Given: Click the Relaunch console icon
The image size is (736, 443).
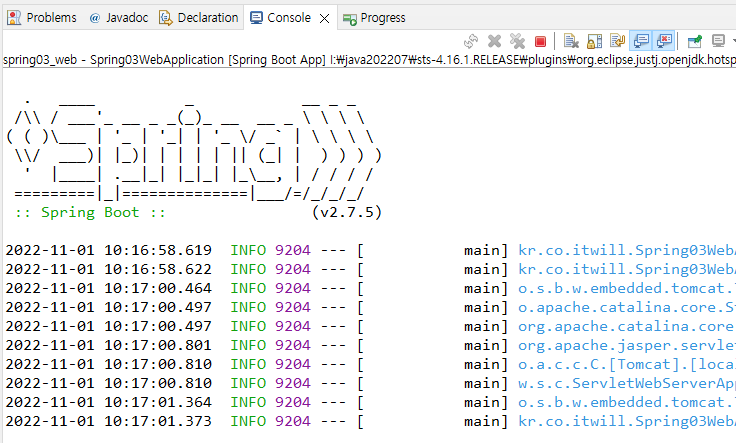Looking at the screenshot, I should click(x=471, y=41).
